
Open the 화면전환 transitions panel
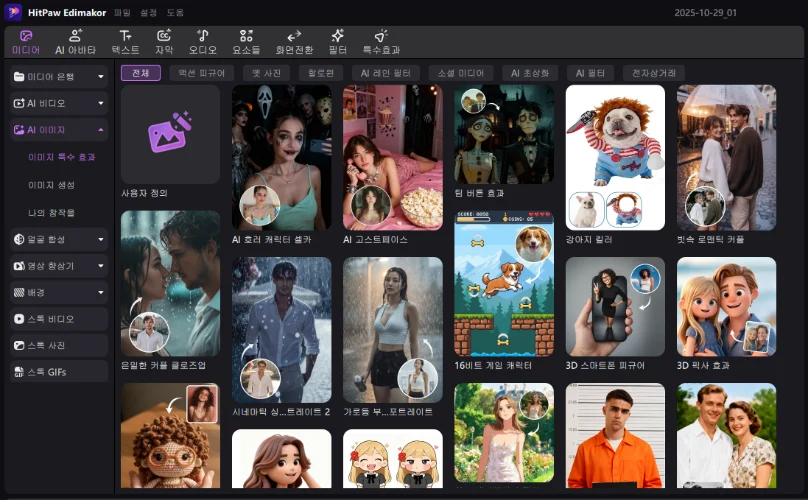tap(294, 41)
